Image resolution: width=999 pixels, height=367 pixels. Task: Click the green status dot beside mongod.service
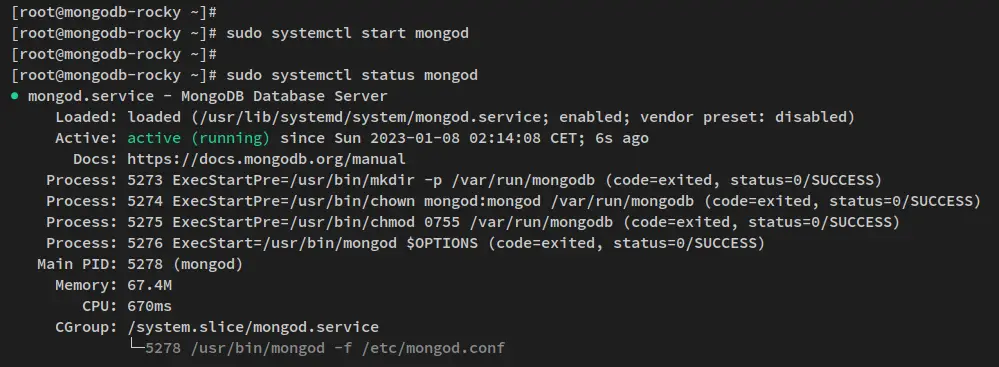point(15,97)
